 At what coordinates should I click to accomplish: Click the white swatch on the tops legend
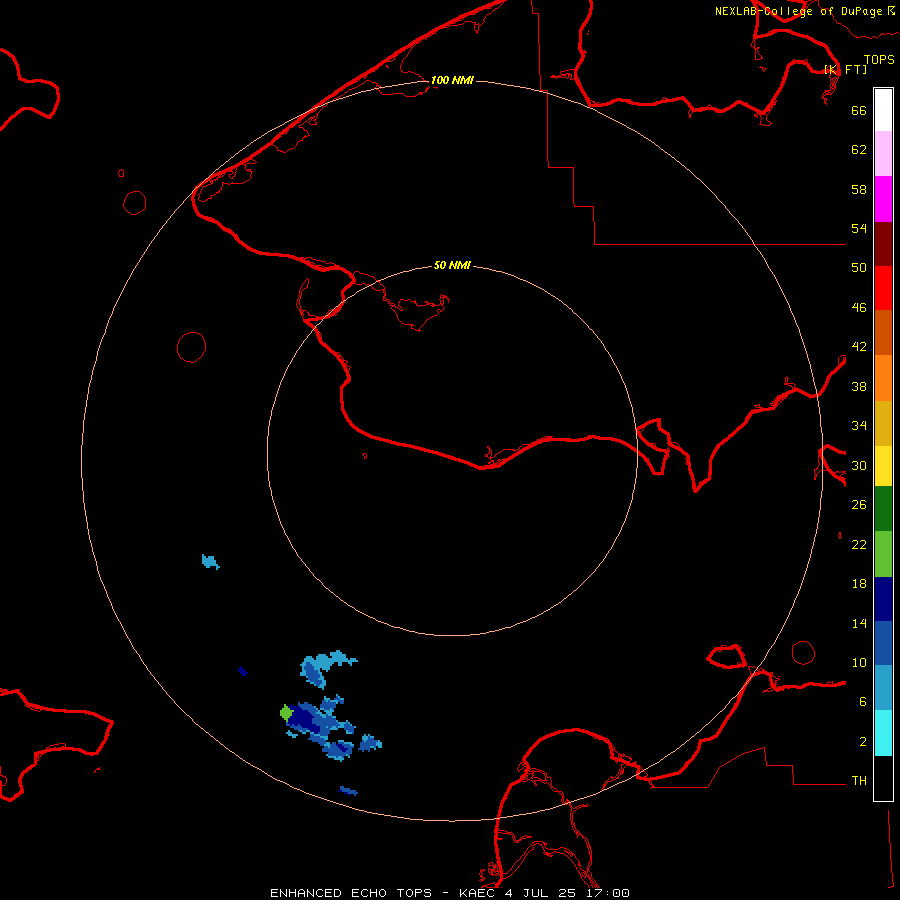coord(883,110)
